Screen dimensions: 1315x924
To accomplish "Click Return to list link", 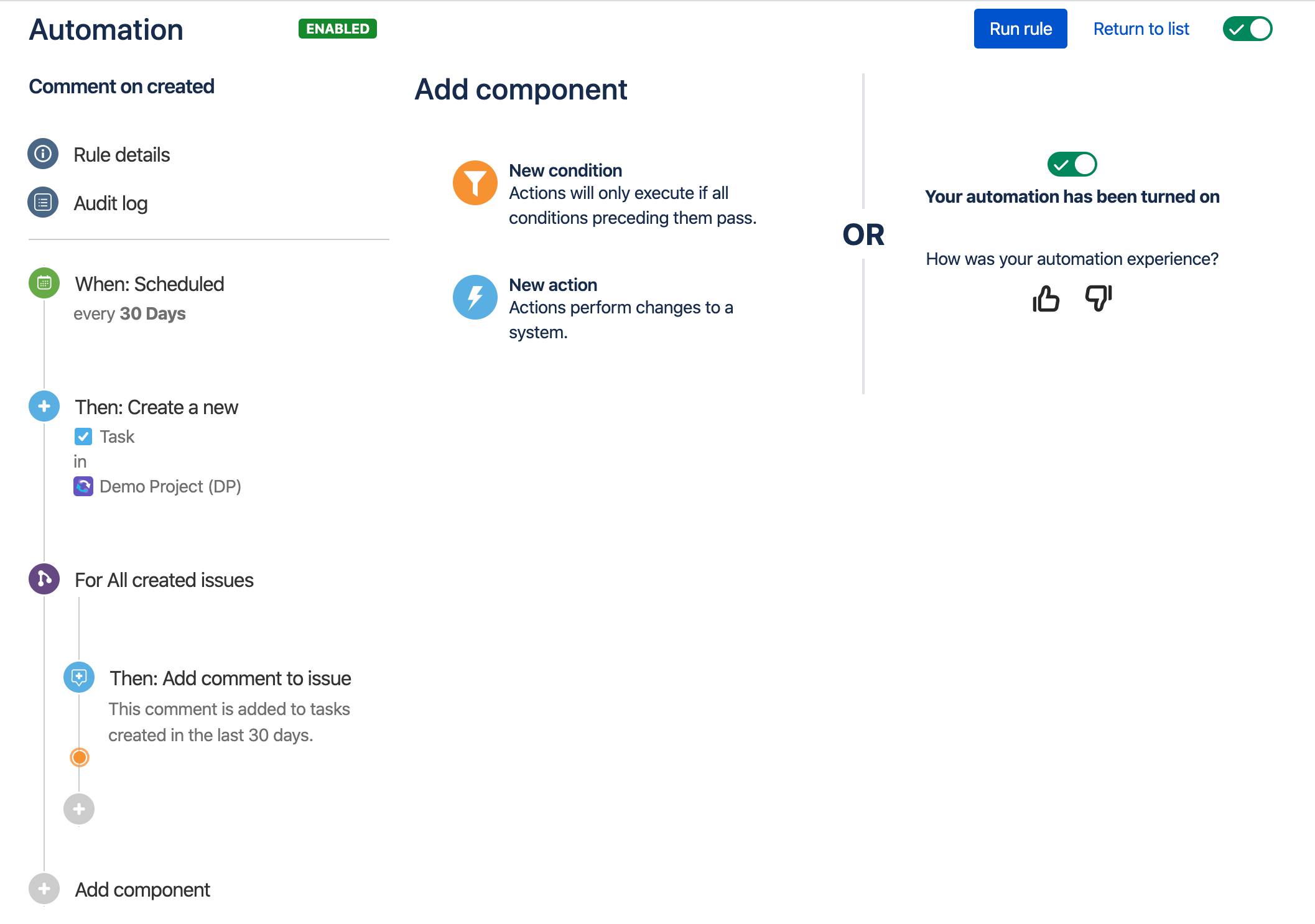I will pos(1140,28).
